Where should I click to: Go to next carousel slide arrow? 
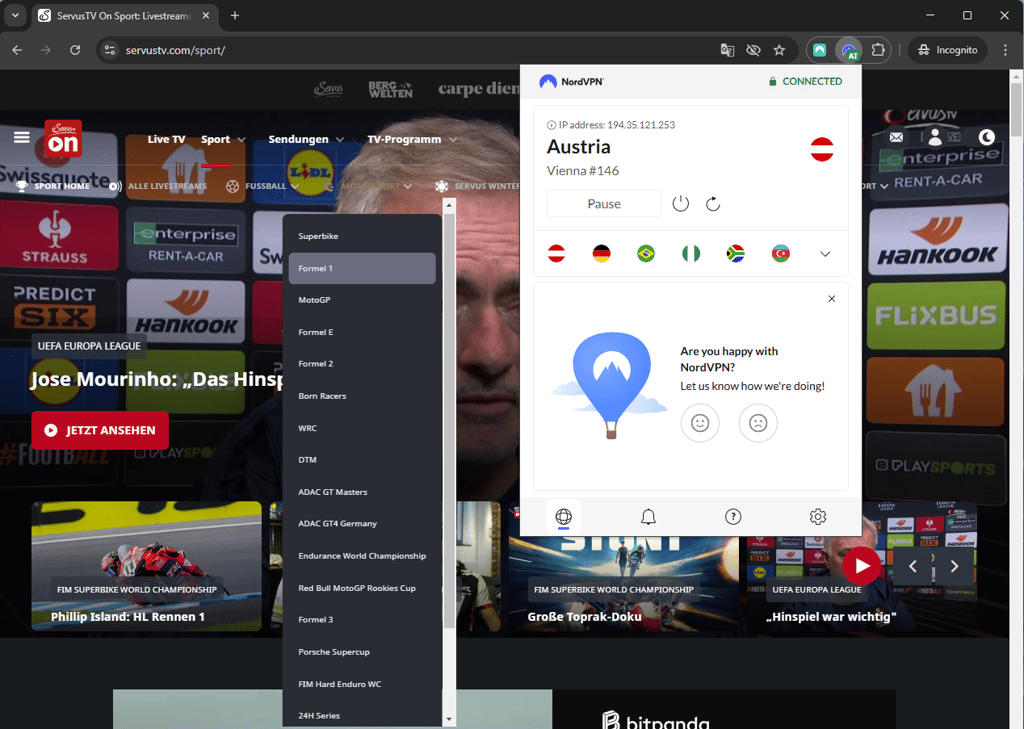coord(954,566)
